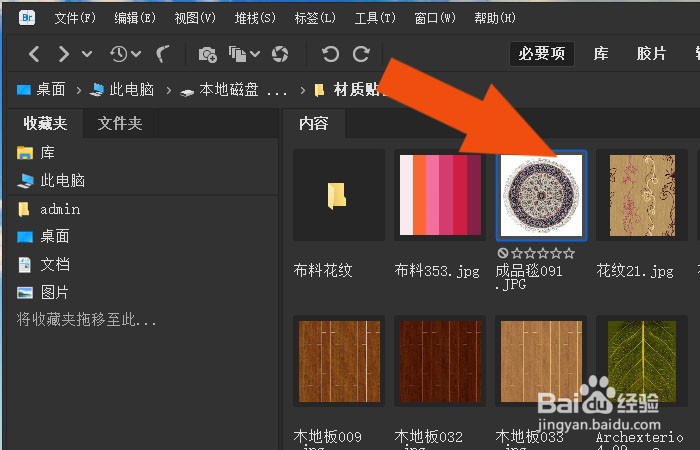
Task: Open the 标签(L) menu
Action: click(315, 18)
